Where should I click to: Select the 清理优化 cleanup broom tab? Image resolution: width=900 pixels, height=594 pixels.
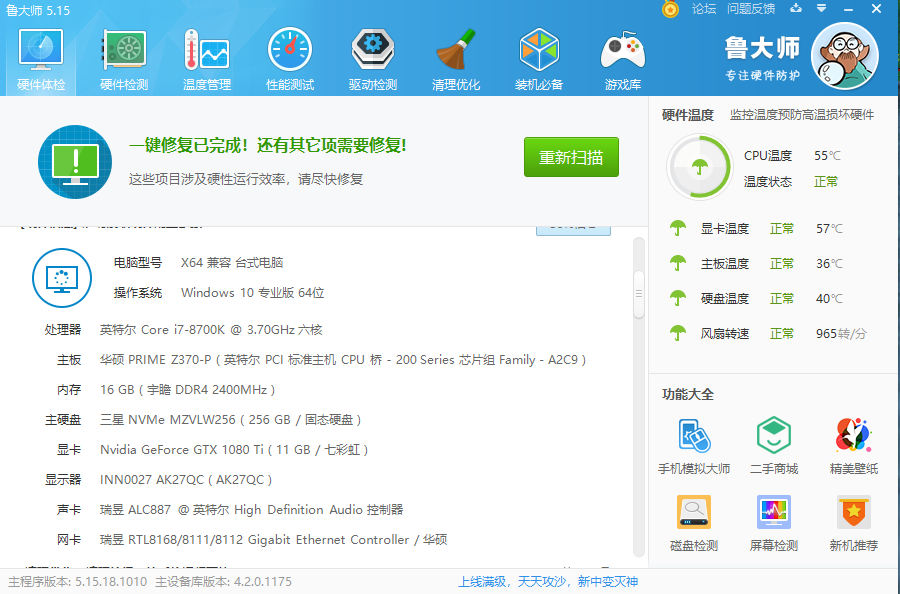(x=456, y=60)
